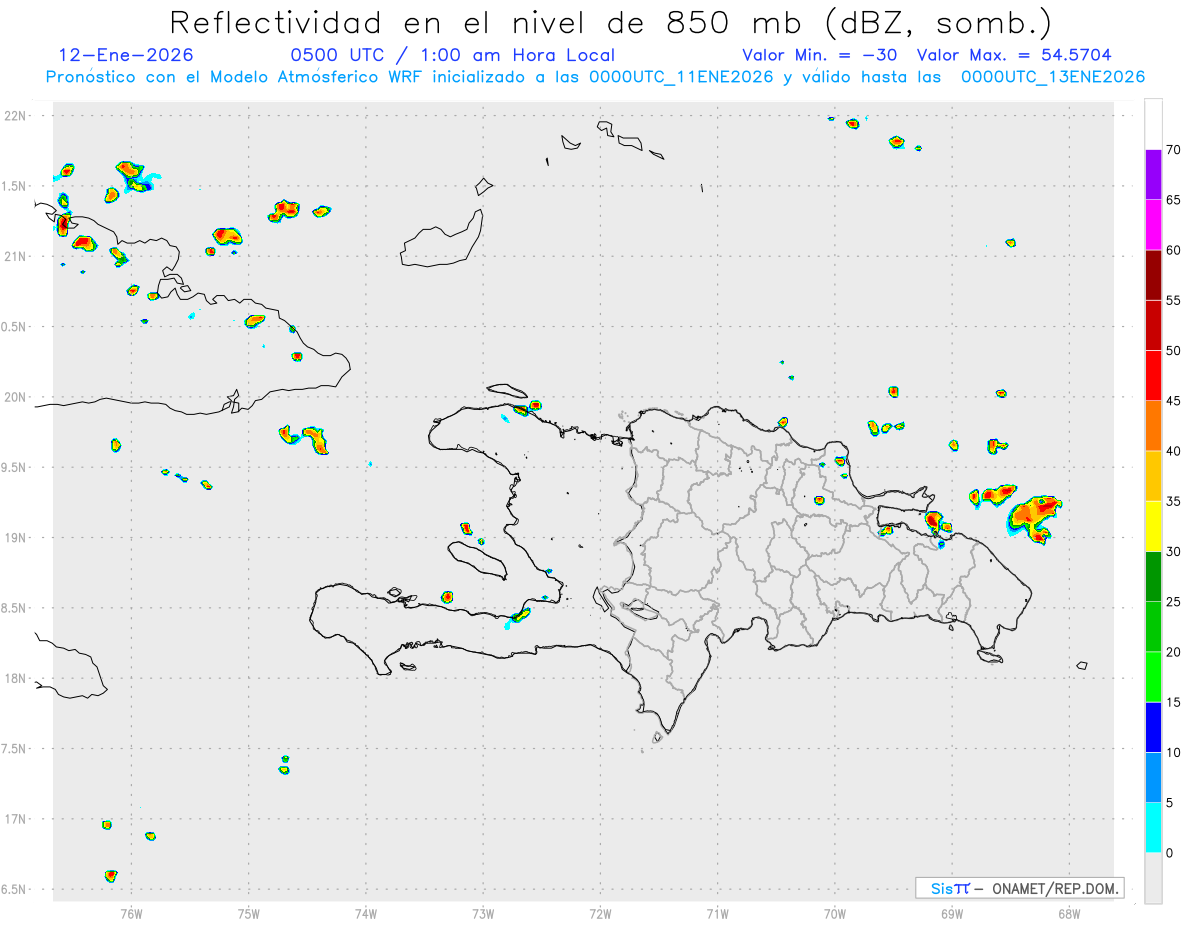The width and height of the screenshot is (1200, 927).
Task: Click the colorbar tick label '55'
Action: (1173, 300)
